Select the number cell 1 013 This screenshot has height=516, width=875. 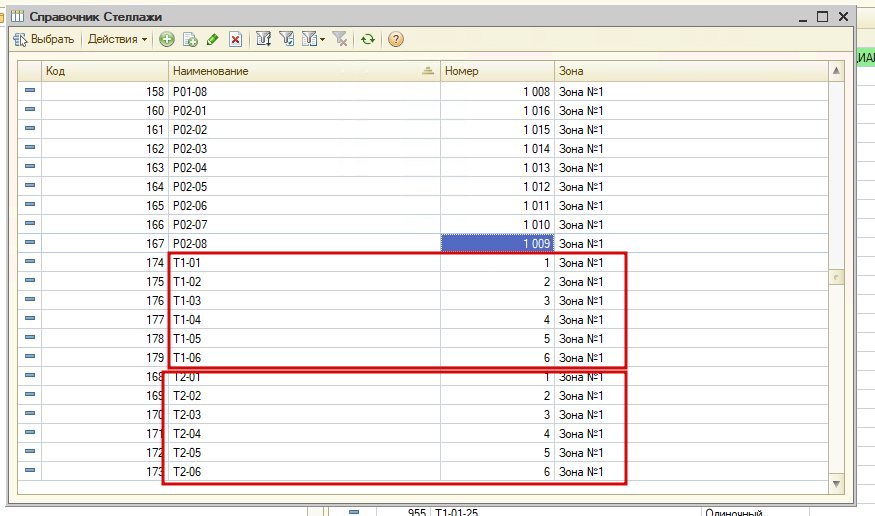(497, 167)
